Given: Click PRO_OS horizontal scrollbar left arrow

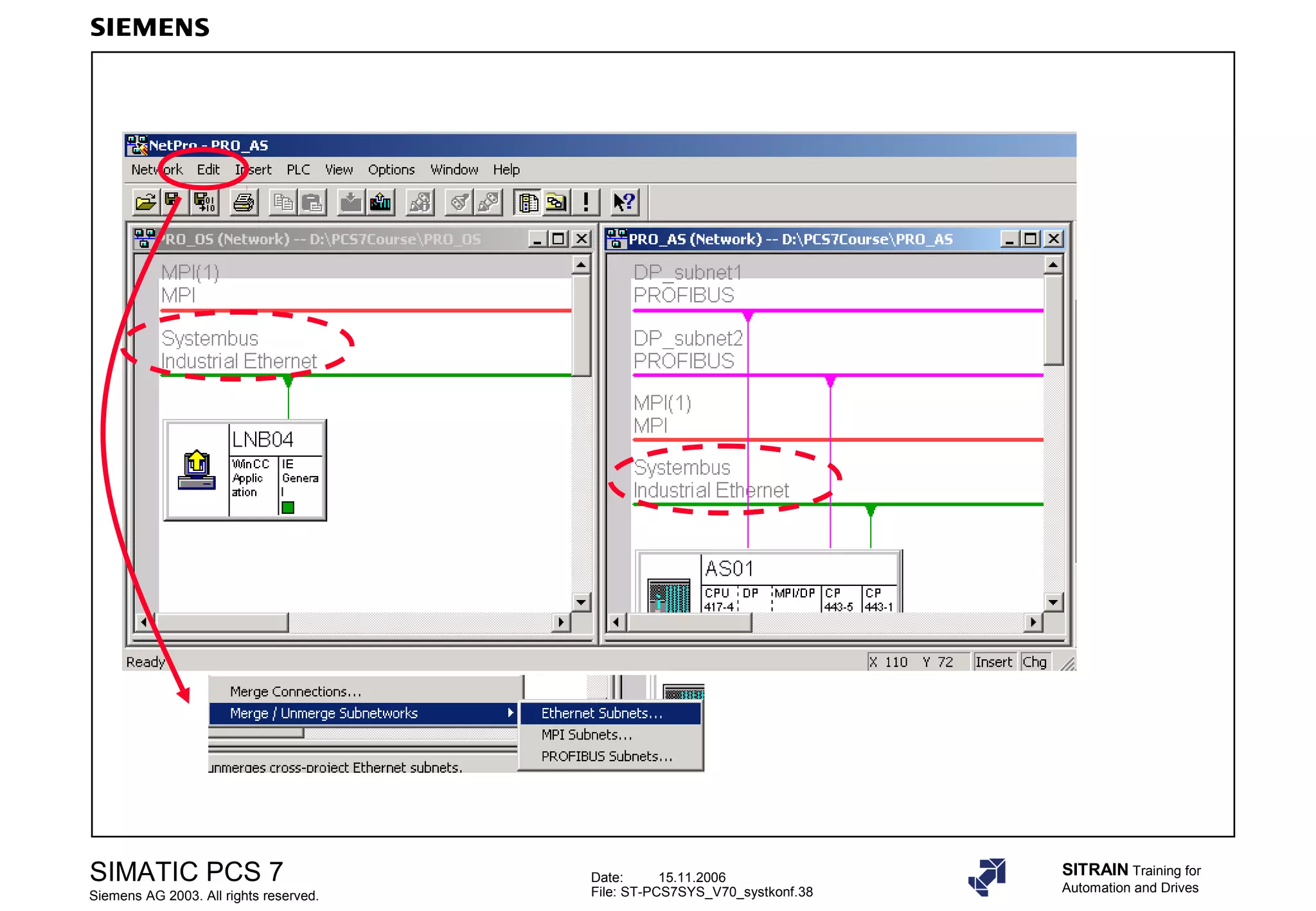Looking at the screenshot, I should 145,622.
